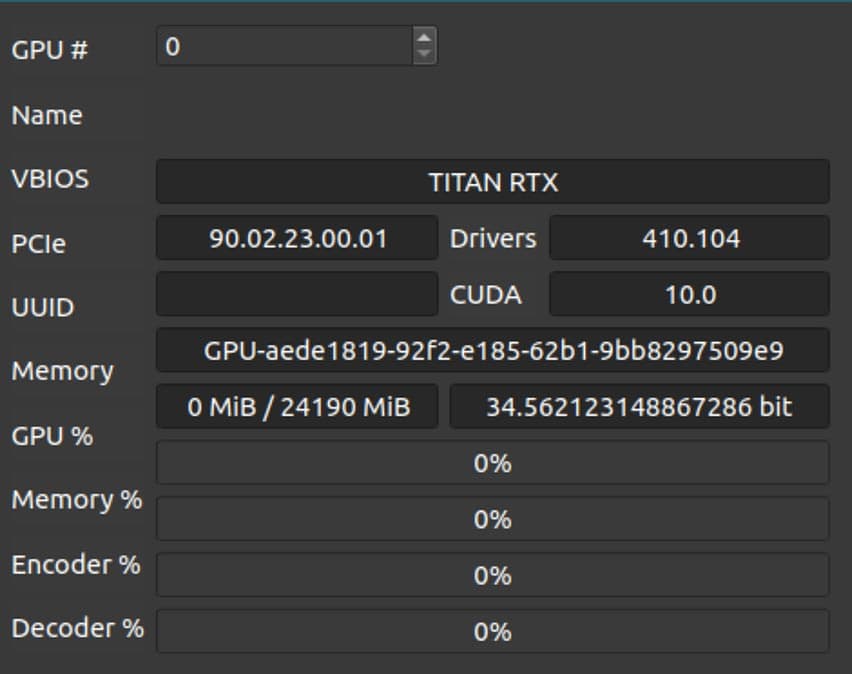Select the TITAN RTX name field
Viewport: 852px width, 674px height.
tap(492, 182)
